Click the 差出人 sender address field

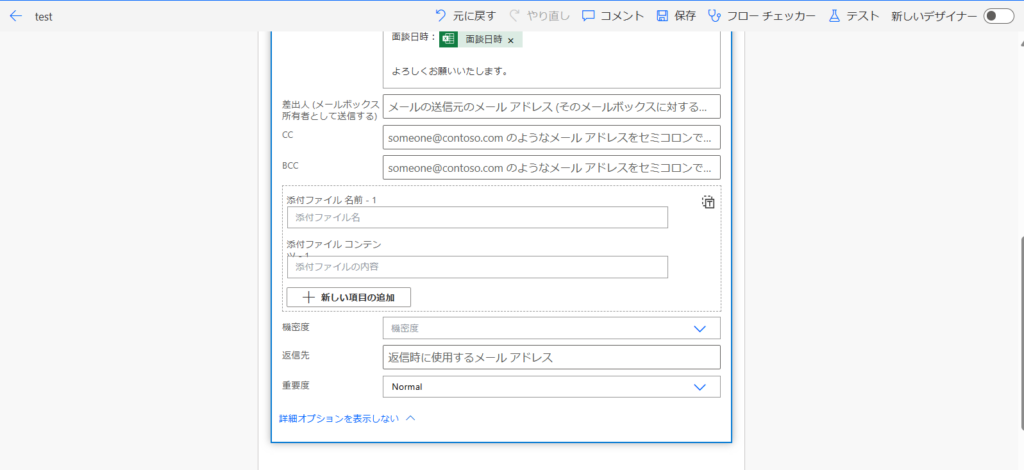tap(551, 107)
